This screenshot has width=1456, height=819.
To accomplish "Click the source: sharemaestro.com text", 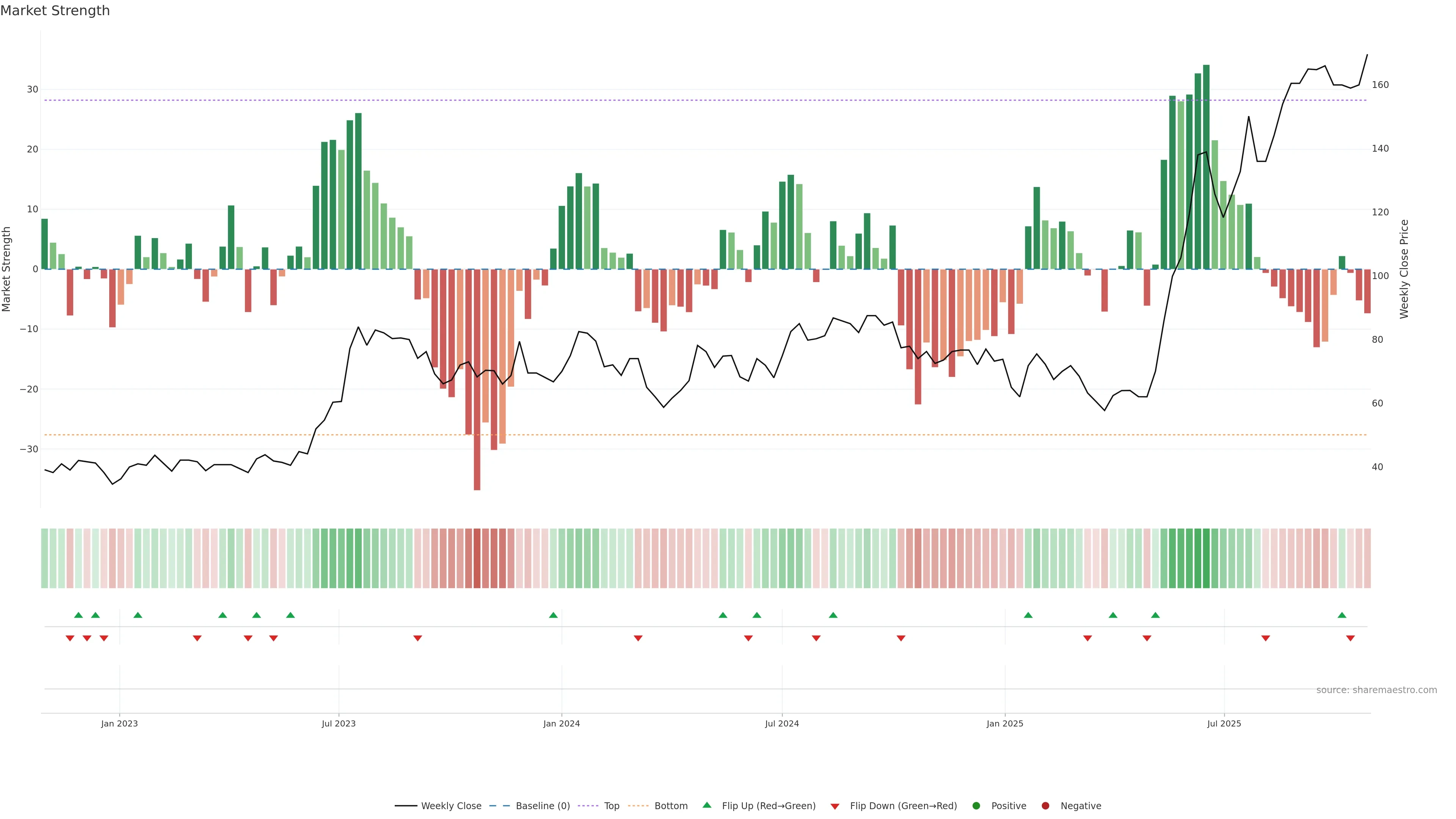I will (1376, 690).
